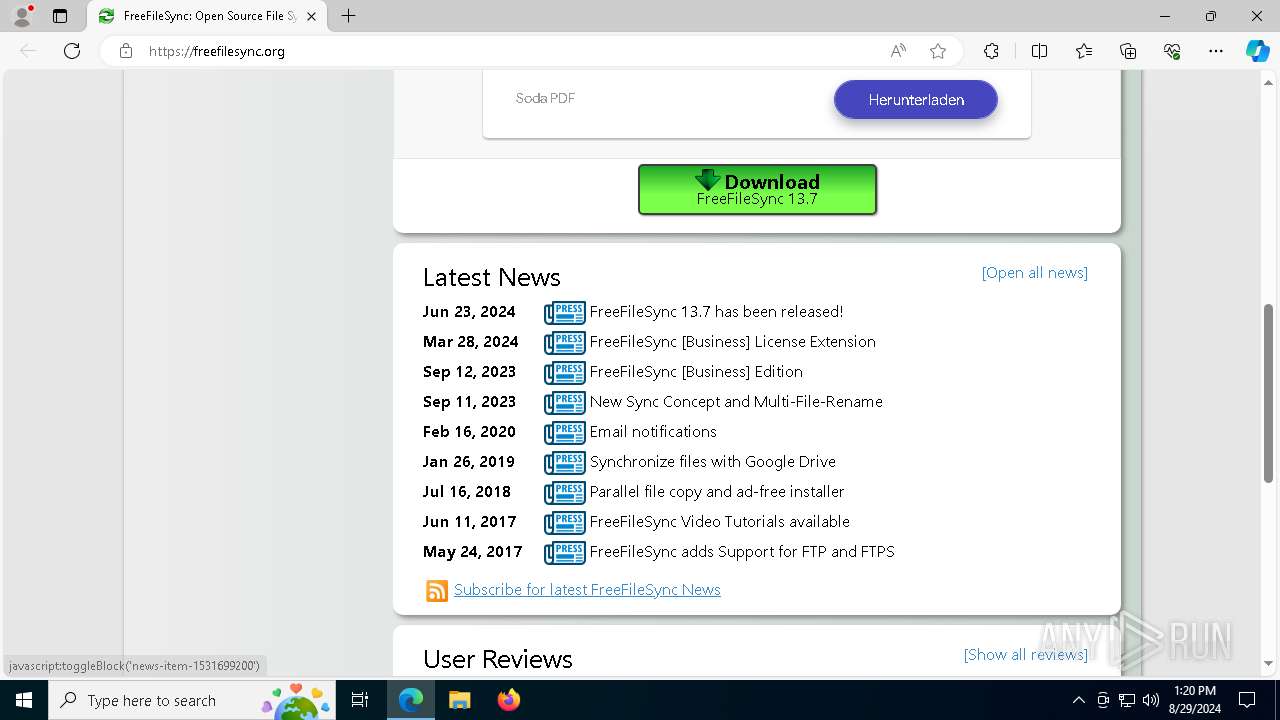Reload the current page

[x=72, y=51]
